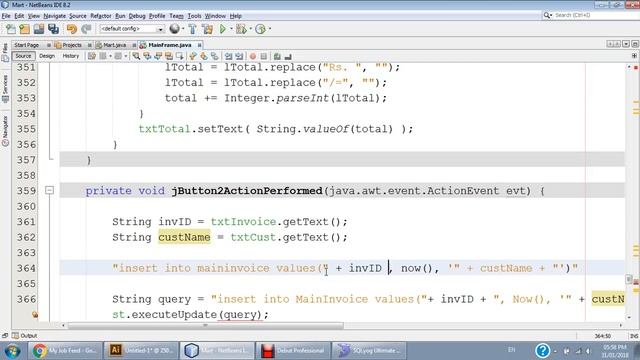
Task: Switch to the Start Page tab
Action: pos(27,45)
